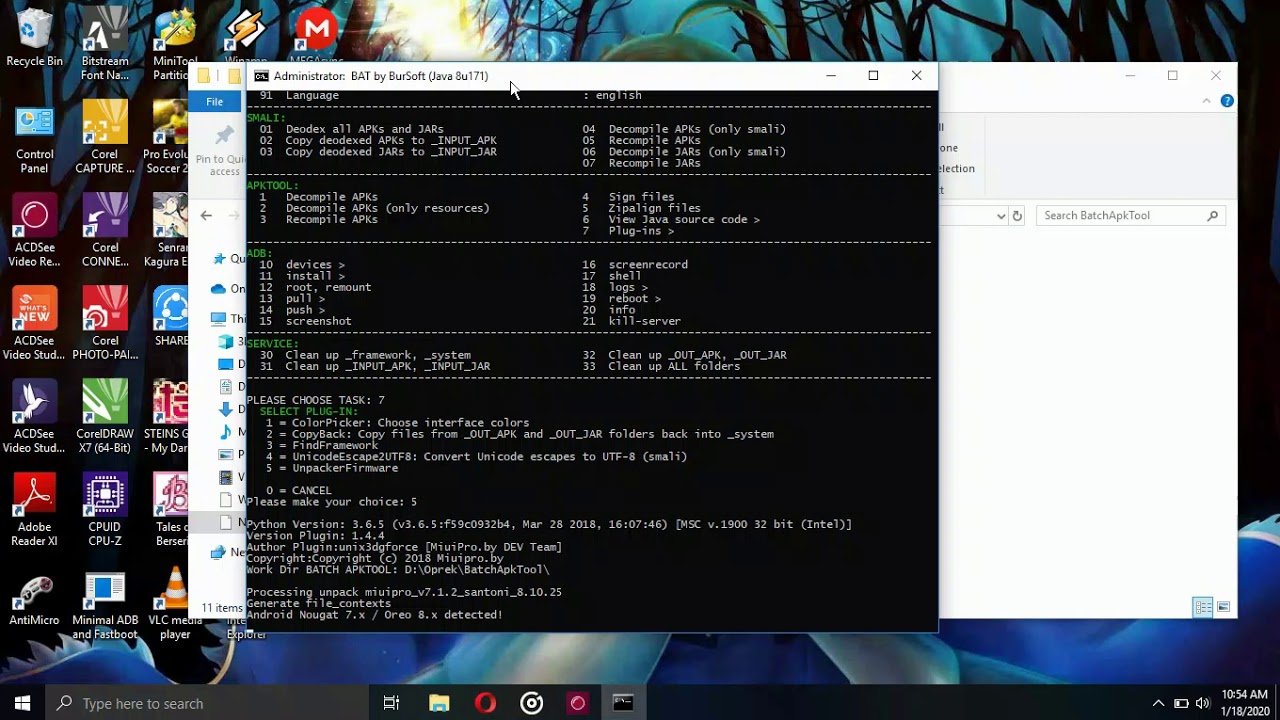Switch Explorer to large icons view
This screenshot has height=720, width=1280.
pos(1223,607)
